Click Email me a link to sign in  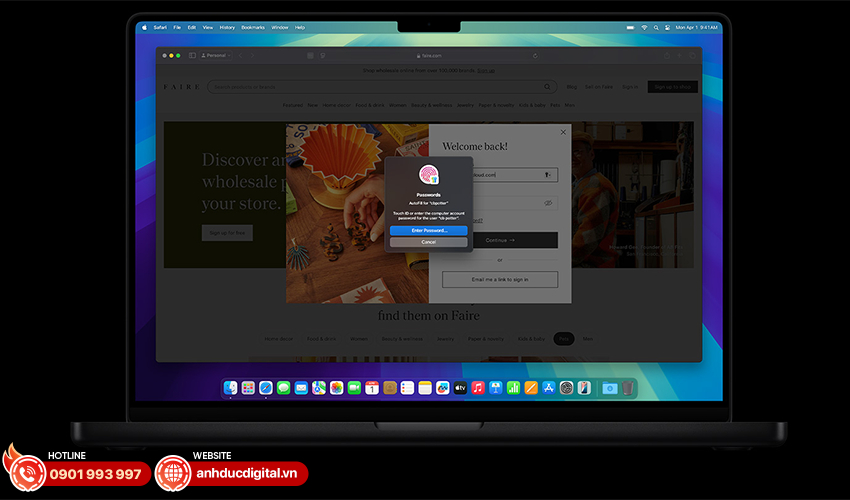coord(500,279)
